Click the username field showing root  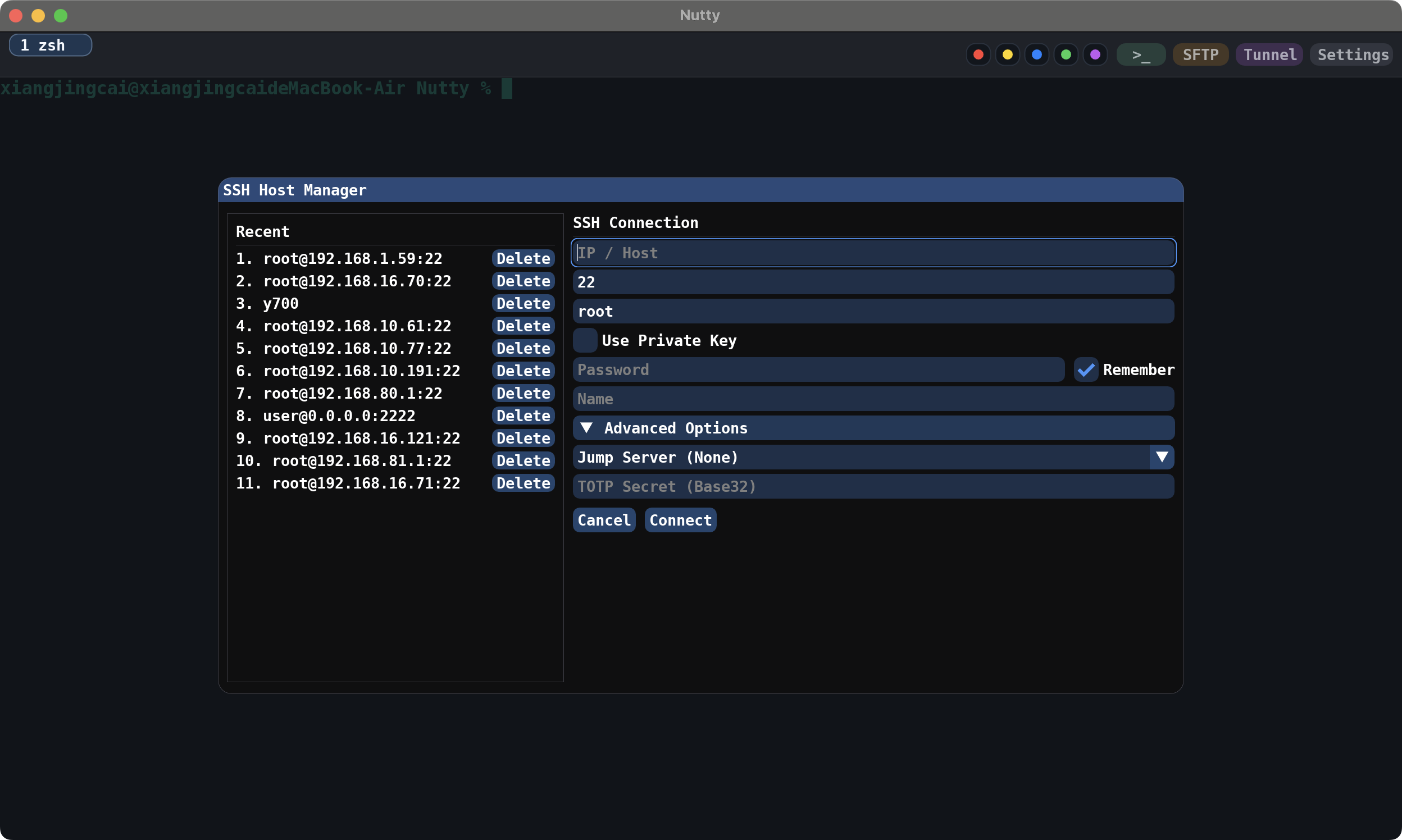pos(873,311)
